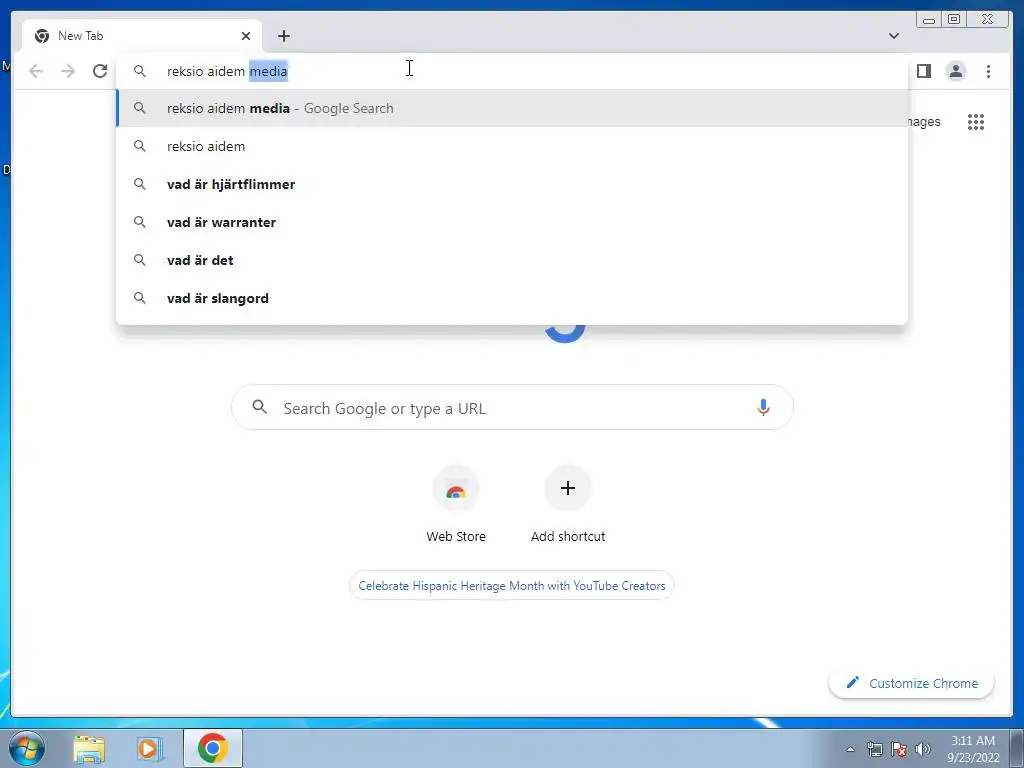Open a new tab with the plus button
Screen dimensions: 1024x768
tap(283, 36)
